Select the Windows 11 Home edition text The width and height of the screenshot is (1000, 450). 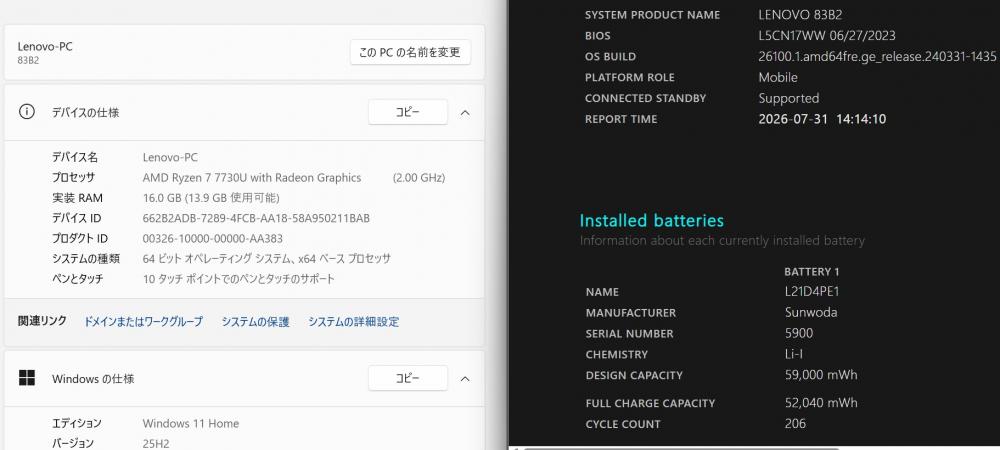tap(191, 423)
